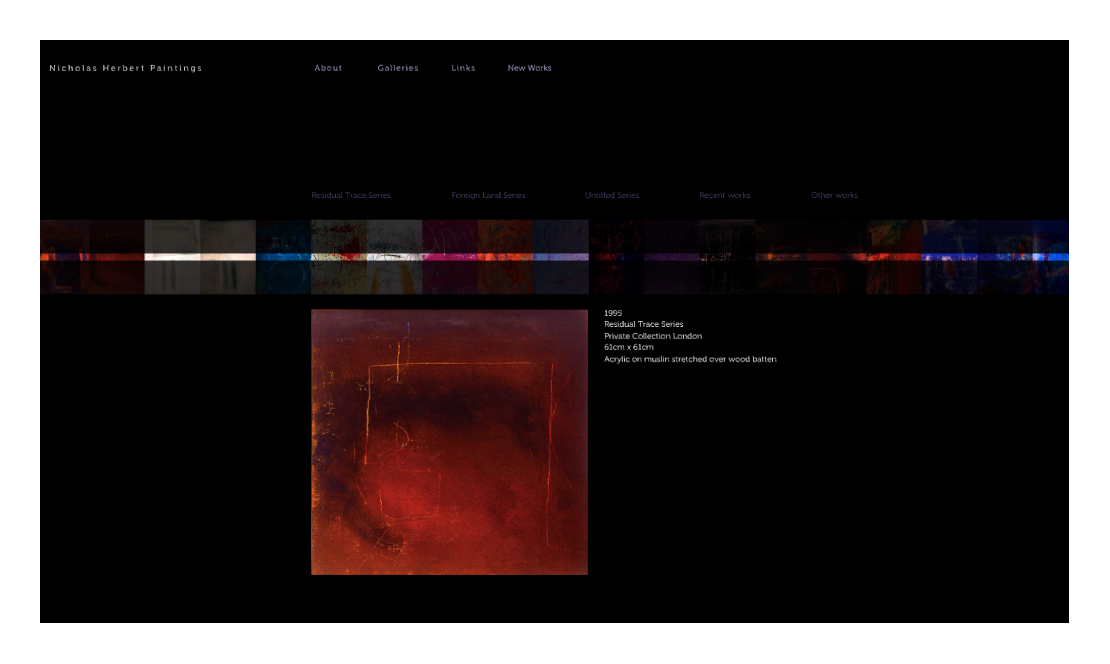Screen dimensions: 1110x664
Task: Select the white thumbnail with yellow shapes
Action: (394, 257)
